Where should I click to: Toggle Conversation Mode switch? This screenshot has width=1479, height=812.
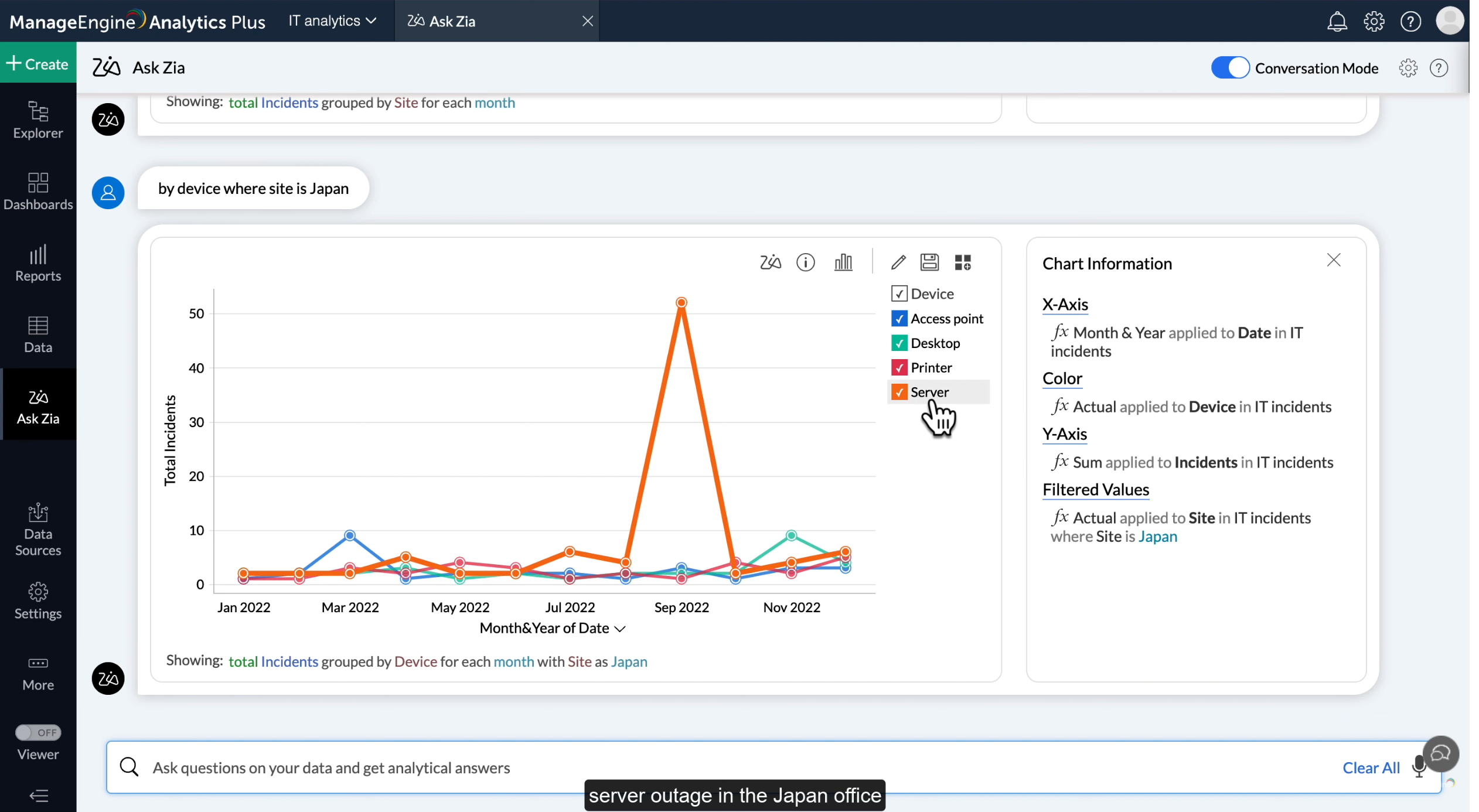pyautogui.click(x=1230, y=68)
